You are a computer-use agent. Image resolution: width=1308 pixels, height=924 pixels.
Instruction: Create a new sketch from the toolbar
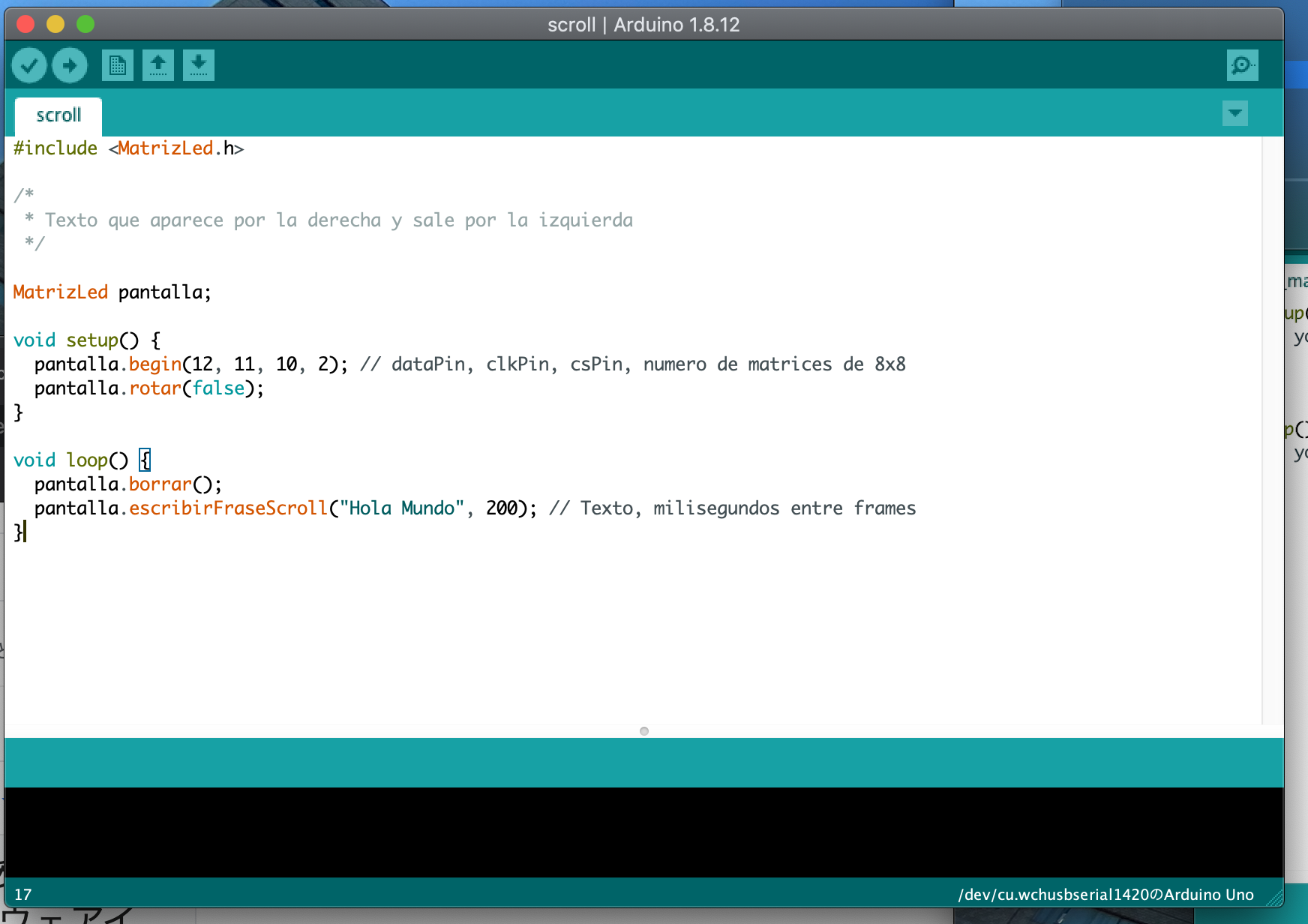pyautogui.click(x=117, y=66)
